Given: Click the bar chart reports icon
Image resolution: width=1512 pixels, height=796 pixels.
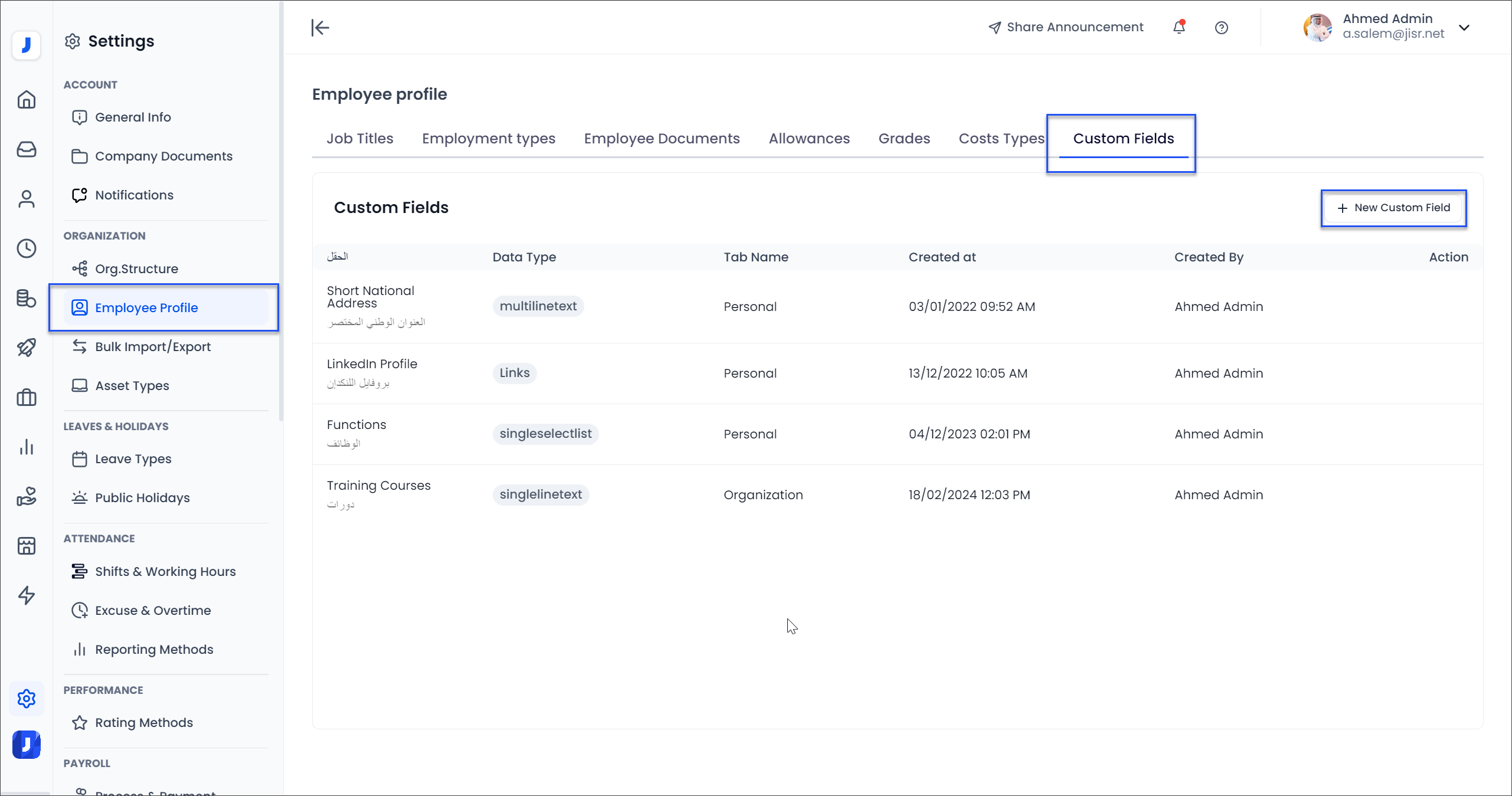Looking at the screenshot, I should coord(26,447).
